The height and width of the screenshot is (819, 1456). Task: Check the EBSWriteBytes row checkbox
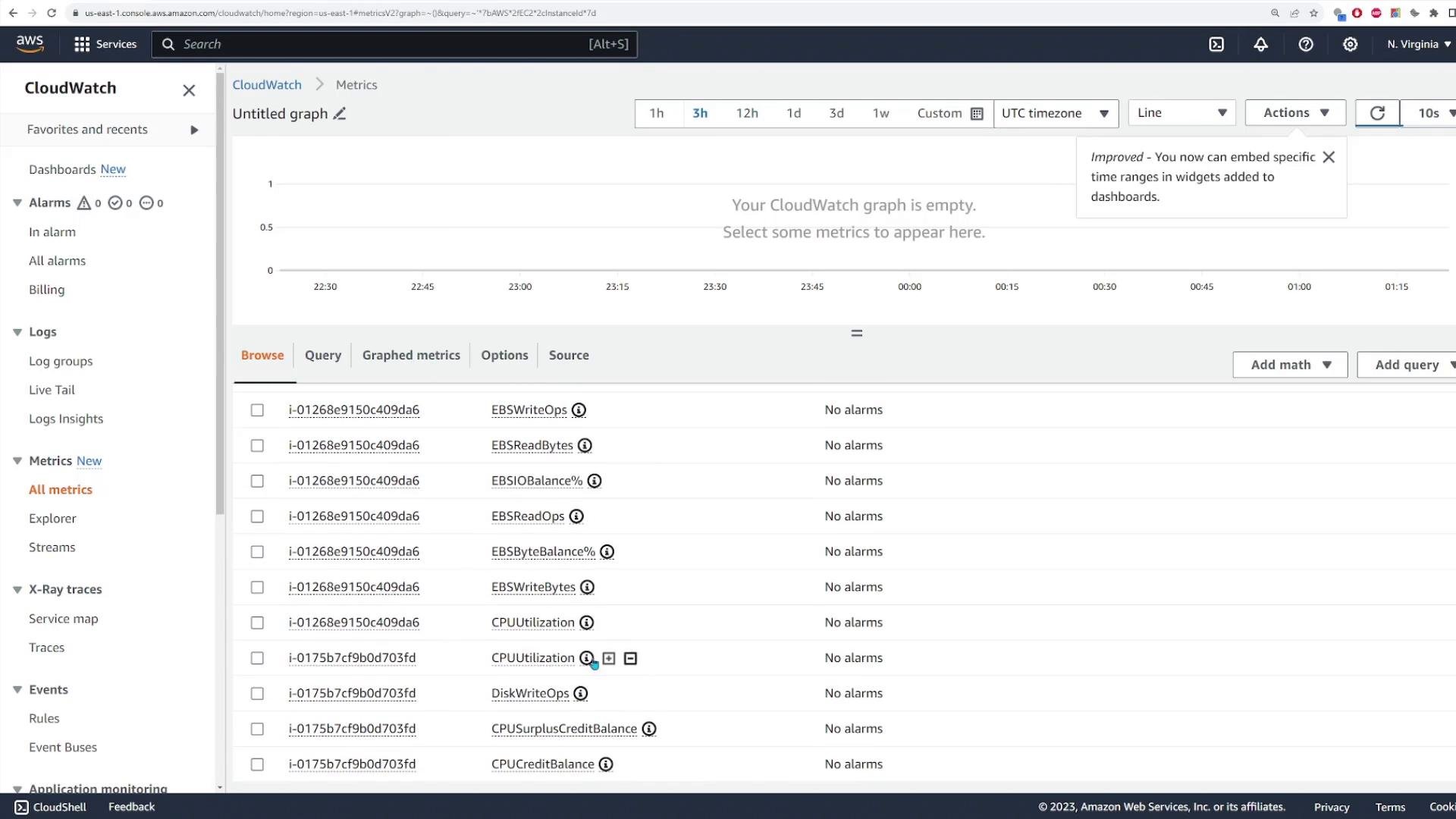click(x=257, y=588)
